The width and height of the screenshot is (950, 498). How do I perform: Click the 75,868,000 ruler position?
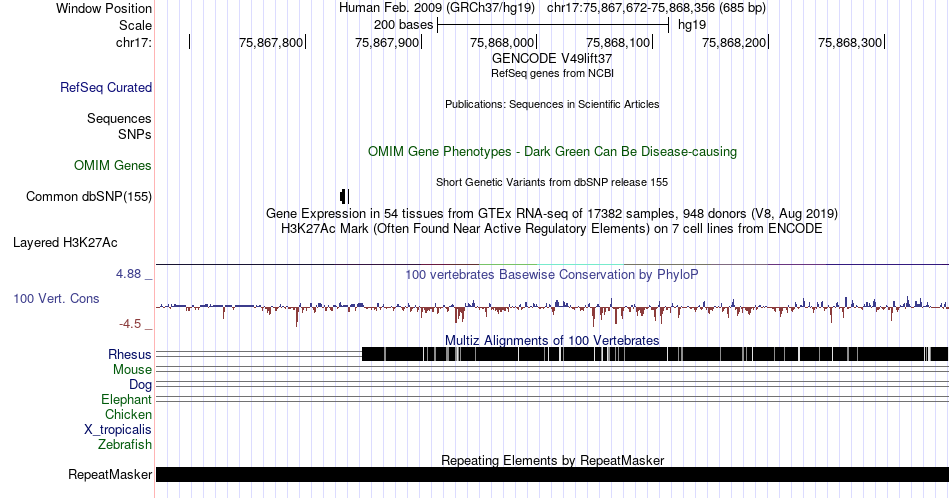(502, 42)
